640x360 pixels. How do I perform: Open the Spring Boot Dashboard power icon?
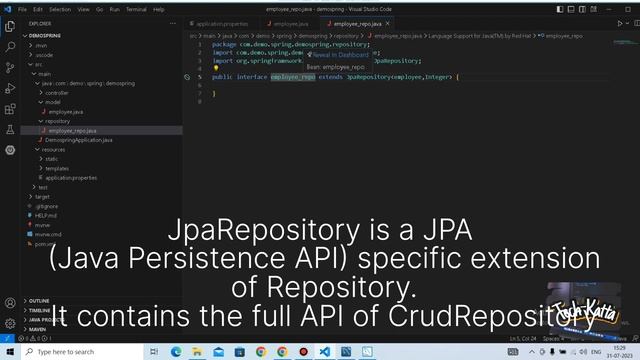click(x=10, y=150)
